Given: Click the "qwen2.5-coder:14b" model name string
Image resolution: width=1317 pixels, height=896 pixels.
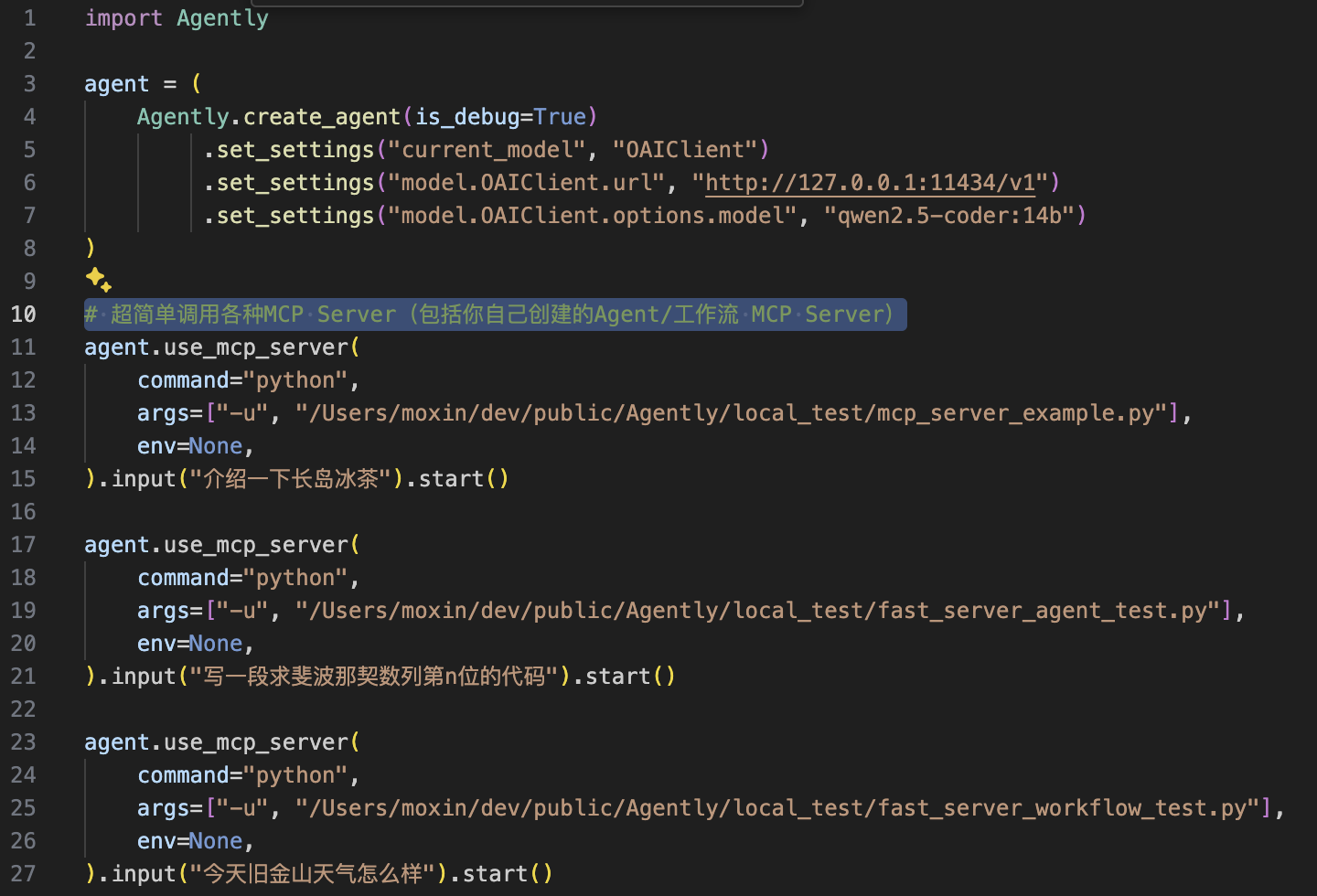Looking at the screenshot, I should (949, 216).
